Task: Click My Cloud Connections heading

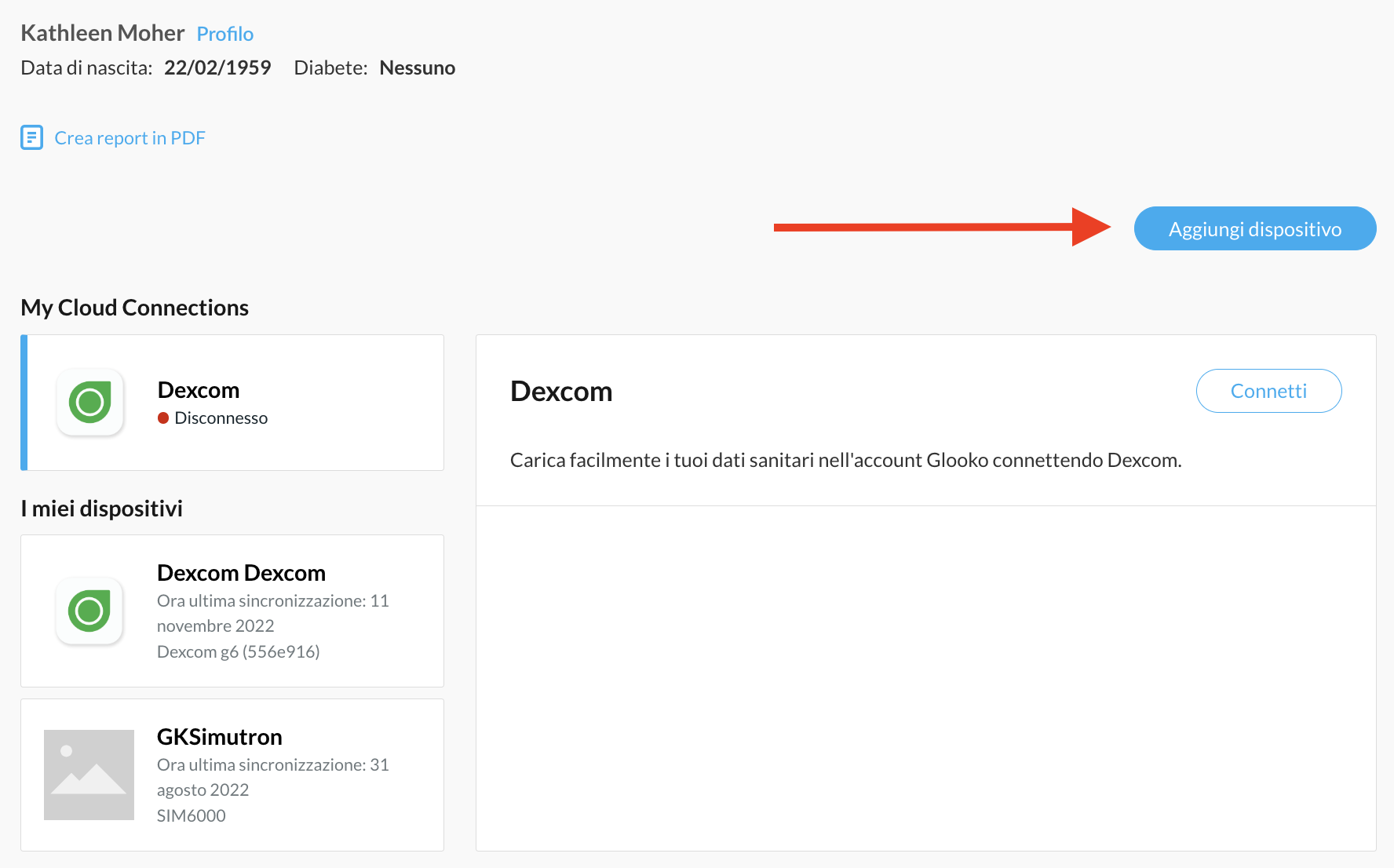Action: pos(134,308)
